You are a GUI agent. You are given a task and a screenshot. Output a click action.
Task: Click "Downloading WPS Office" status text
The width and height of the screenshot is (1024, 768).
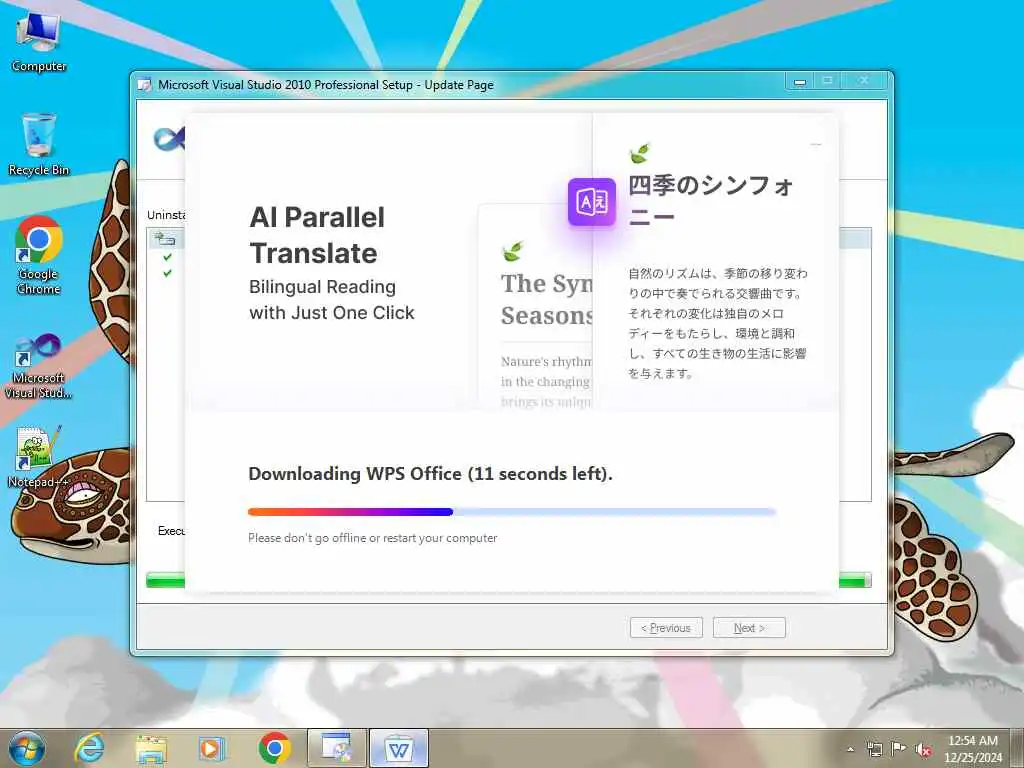[x=430, y=473]
